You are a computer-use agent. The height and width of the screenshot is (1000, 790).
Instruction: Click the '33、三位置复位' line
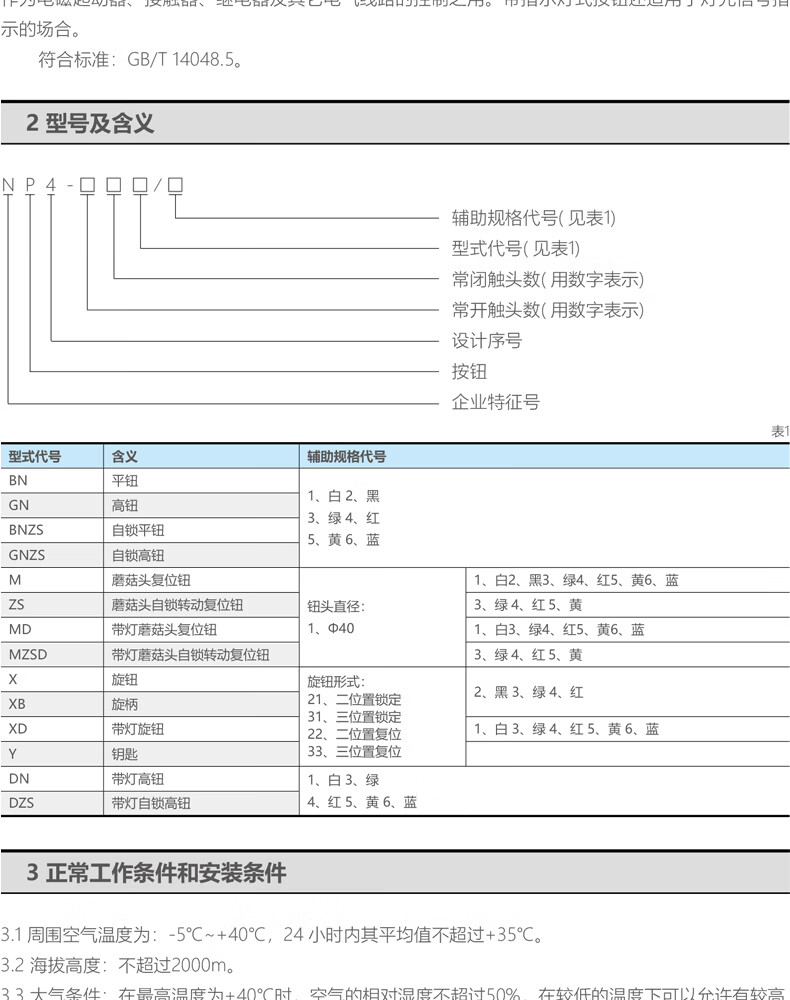355,752
